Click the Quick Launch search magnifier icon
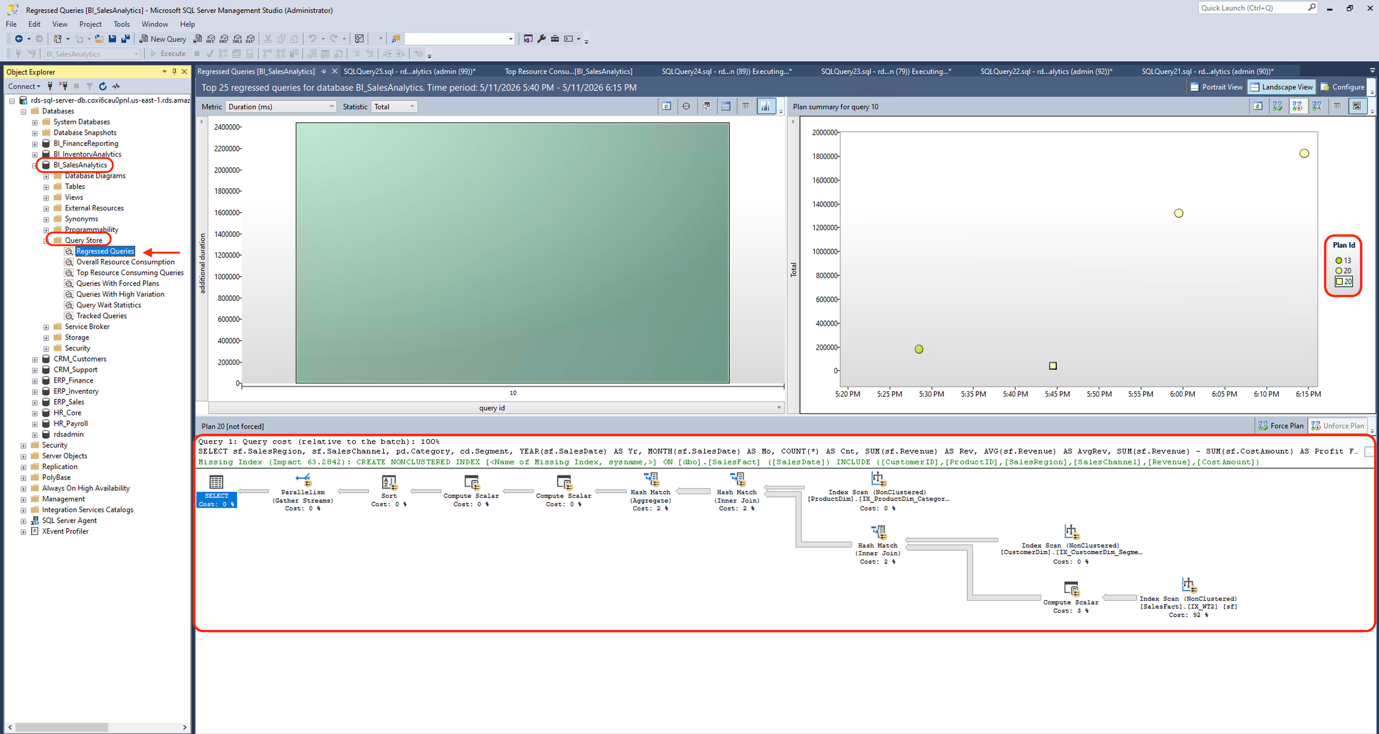This screenshot has width=1379, height=734. (1312, 8)
